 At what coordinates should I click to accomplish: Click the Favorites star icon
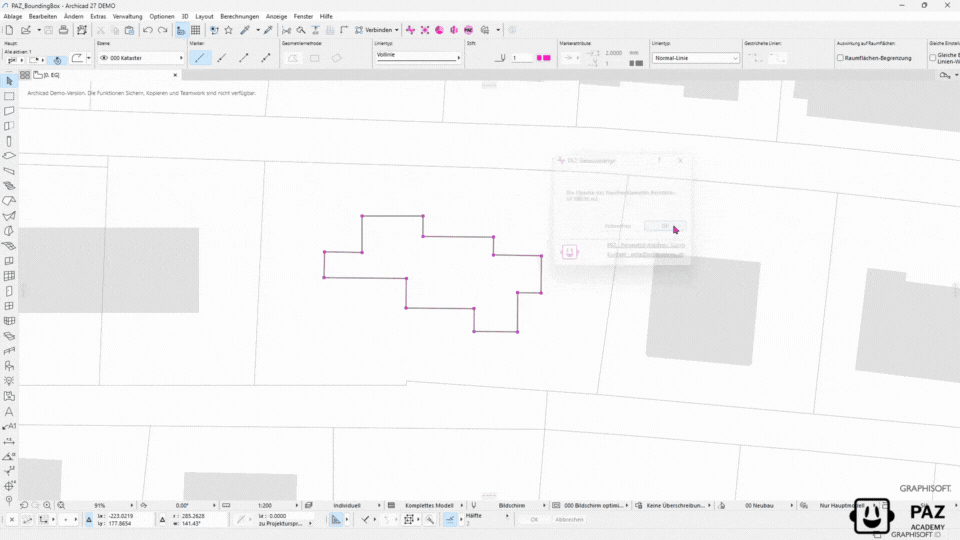(x=228, y=30)
